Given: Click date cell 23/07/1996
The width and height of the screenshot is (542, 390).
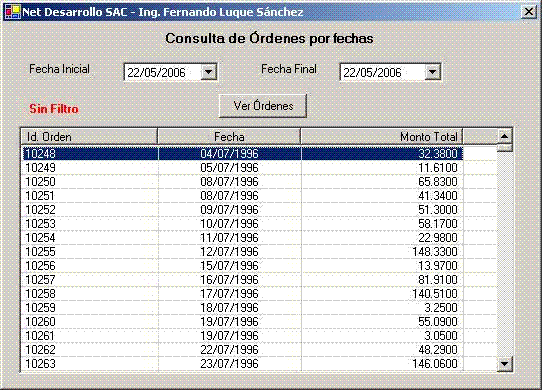Looking at the screenshot, I should pos(230,364).
